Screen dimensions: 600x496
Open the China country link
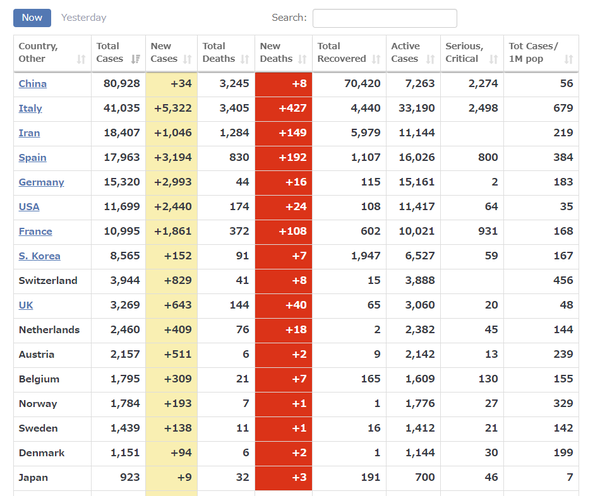pyautogui.click(x=33, y=84)
